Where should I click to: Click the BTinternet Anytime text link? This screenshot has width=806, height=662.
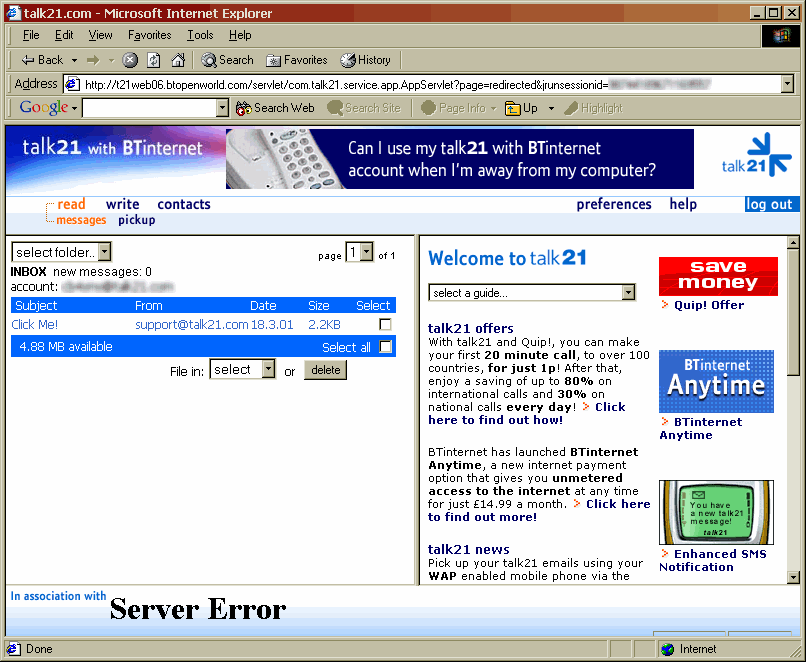click(701, 428)
